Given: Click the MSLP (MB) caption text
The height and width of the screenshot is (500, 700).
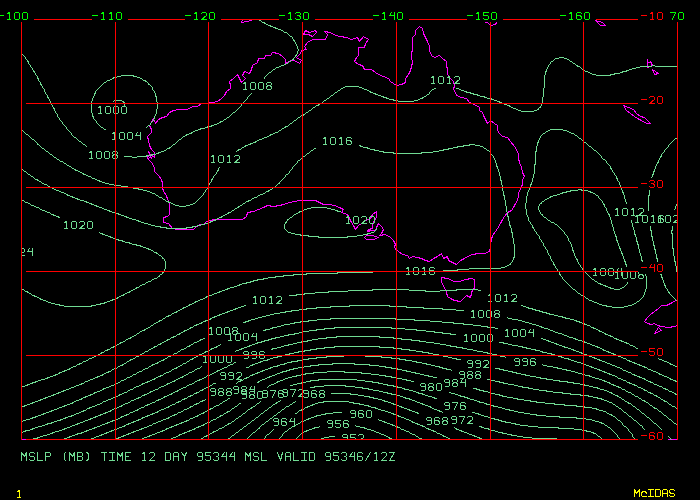Looking at the screenshot, I should point(57,456).
